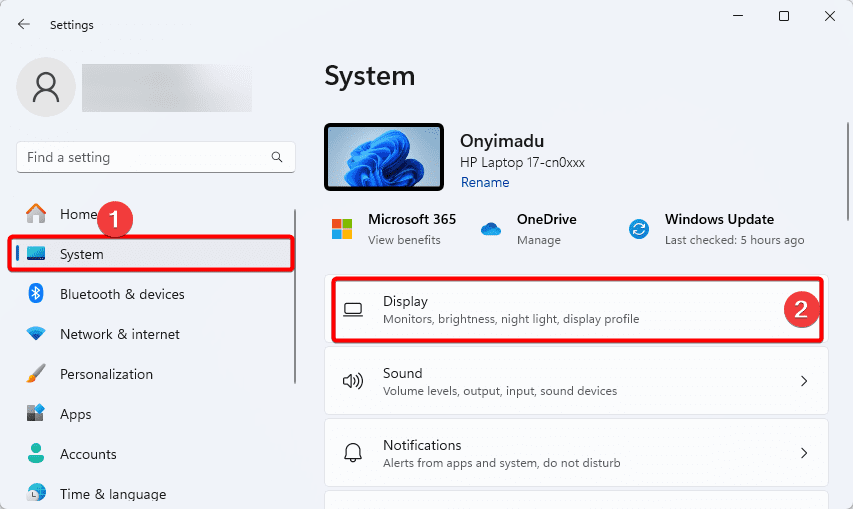Click the Rename link under device name

tap(485, 183)
